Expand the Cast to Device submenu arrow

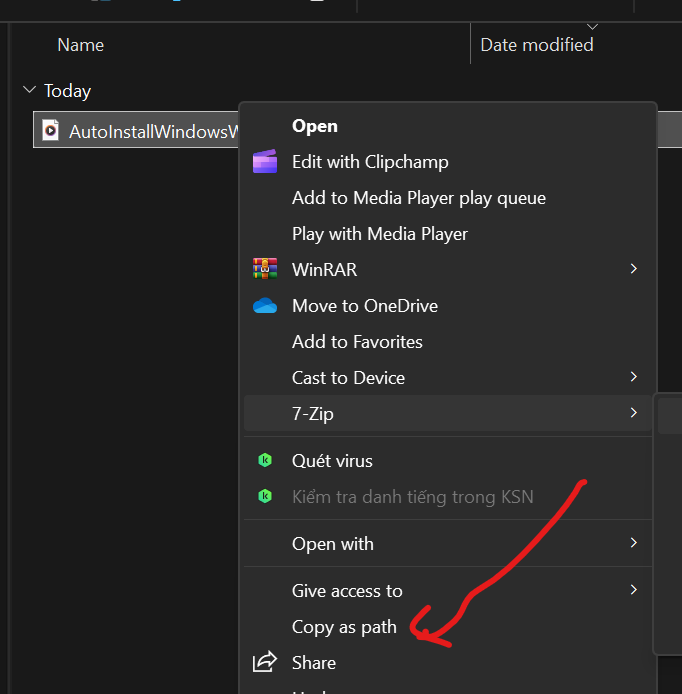[x=633, y=377]
